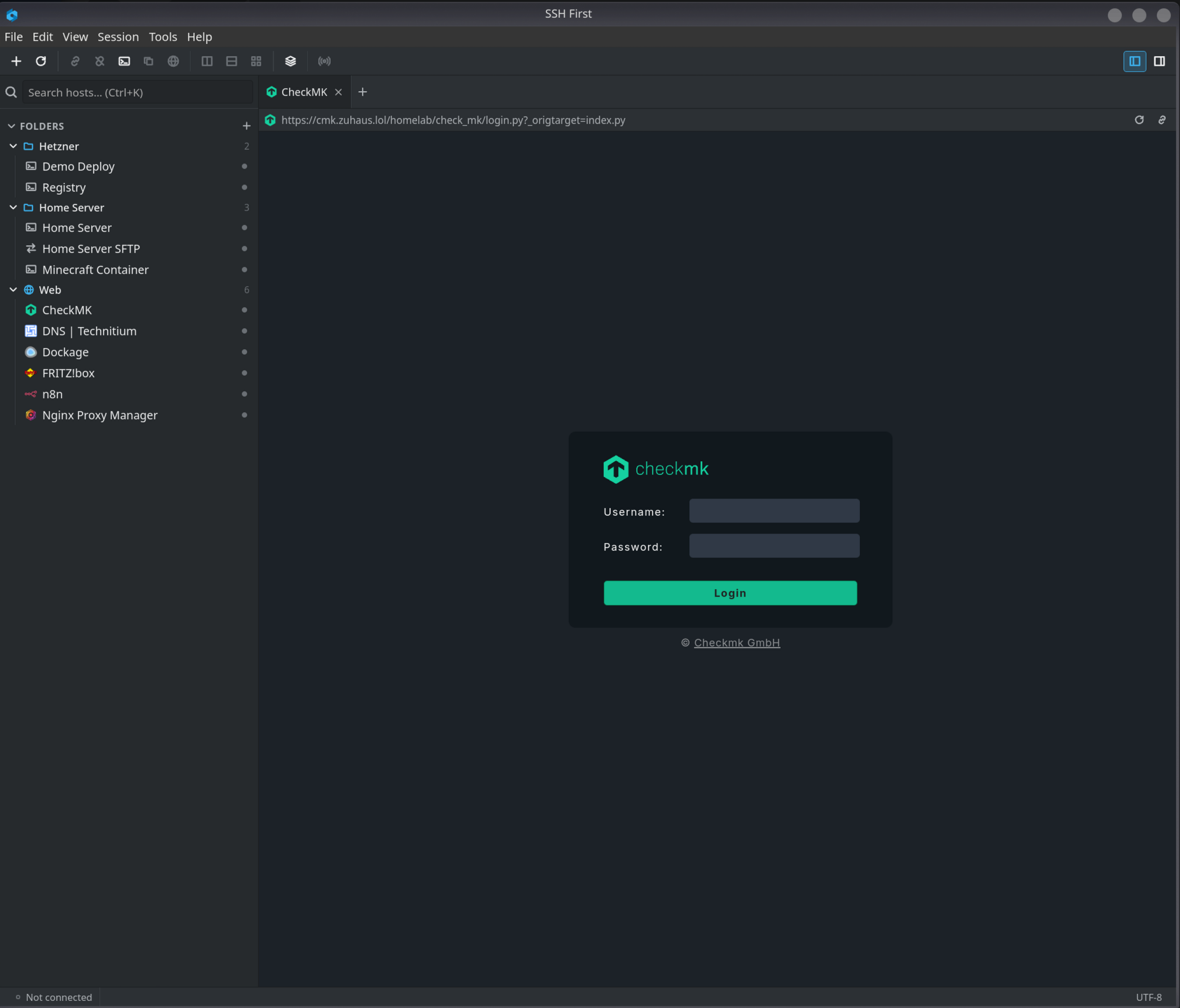Toggle the right sidebar panel button
The height and width of the screenshot is (1008, 1180).
tap(1160, 61)
